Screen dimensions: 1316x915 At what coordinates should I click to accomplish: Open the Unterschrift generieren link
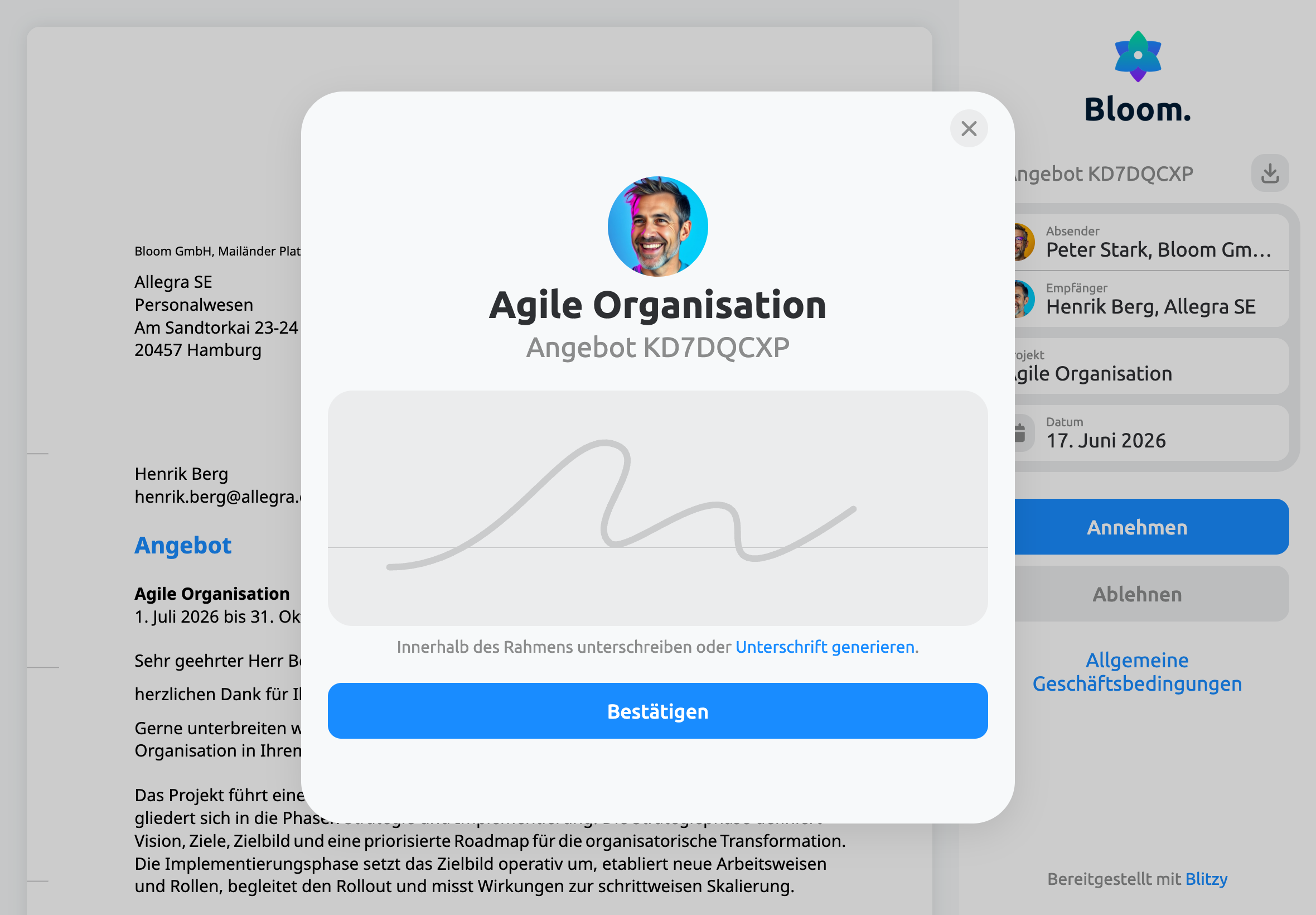pos(824,647)
